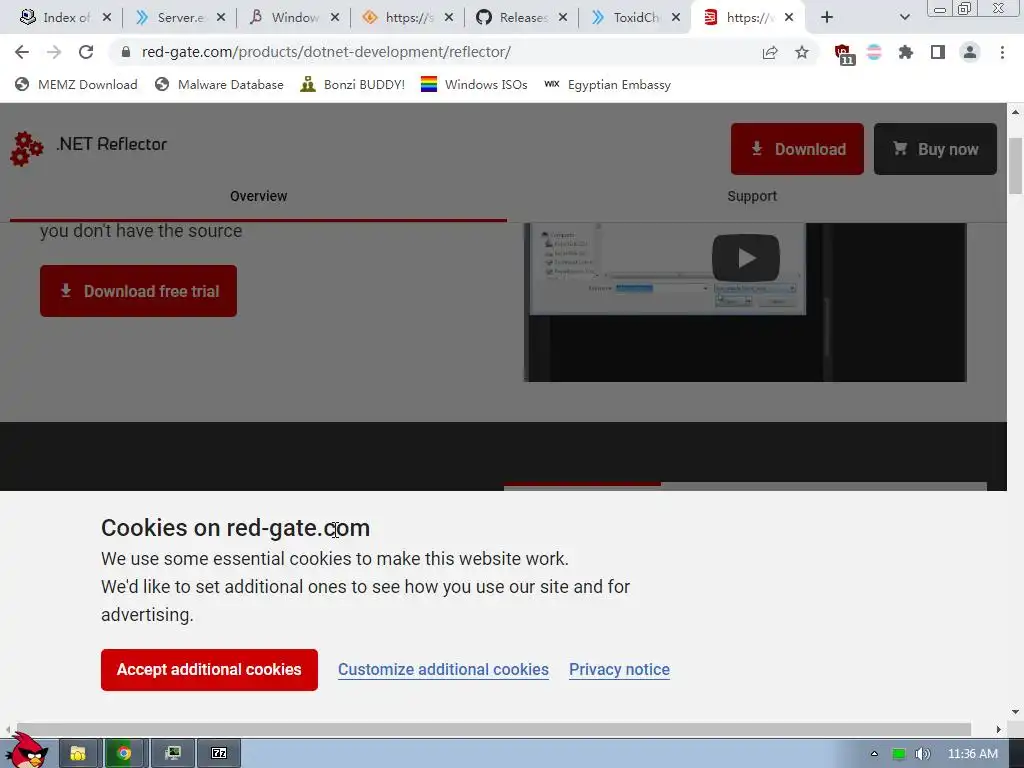Open Windows ISOs bookmark
Image resolution: width=1024 pixels, height=768 pixels.
pos(474,84)
